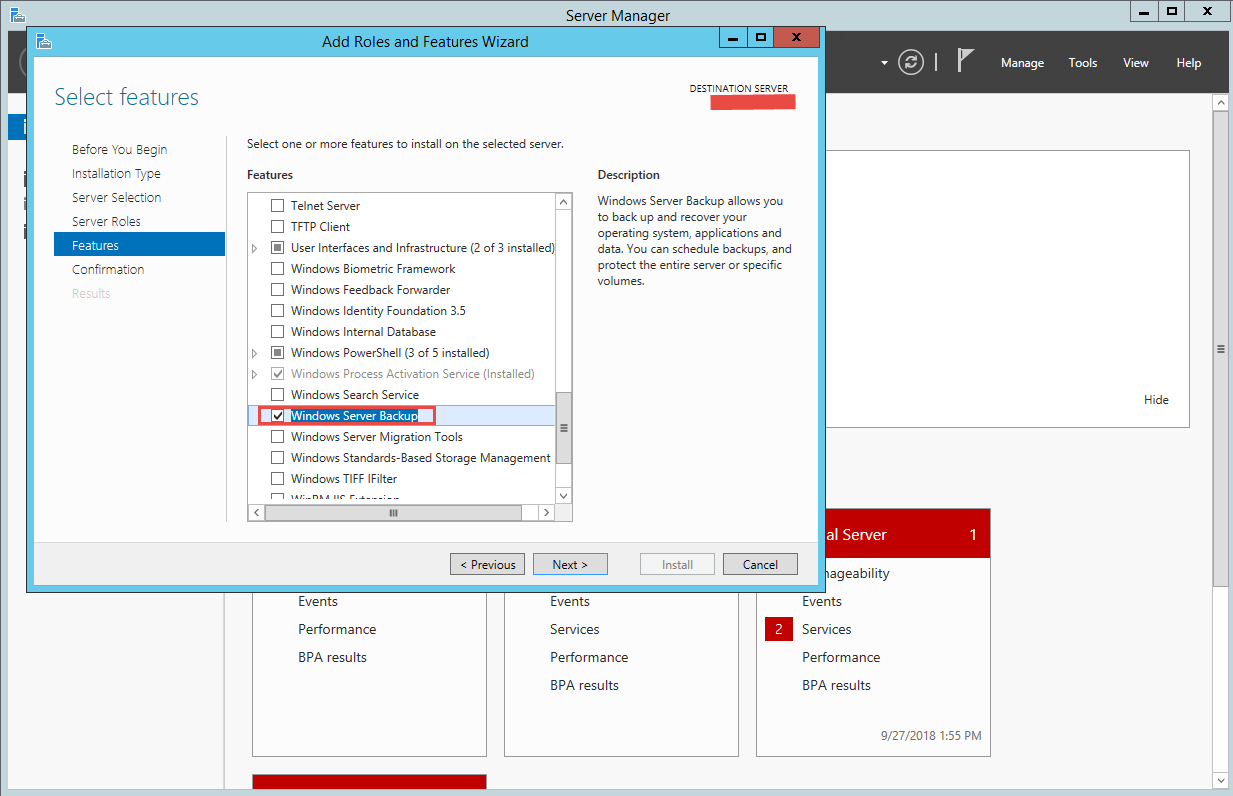
Task: Open the Manage menu
Action: pos(1022,63)
